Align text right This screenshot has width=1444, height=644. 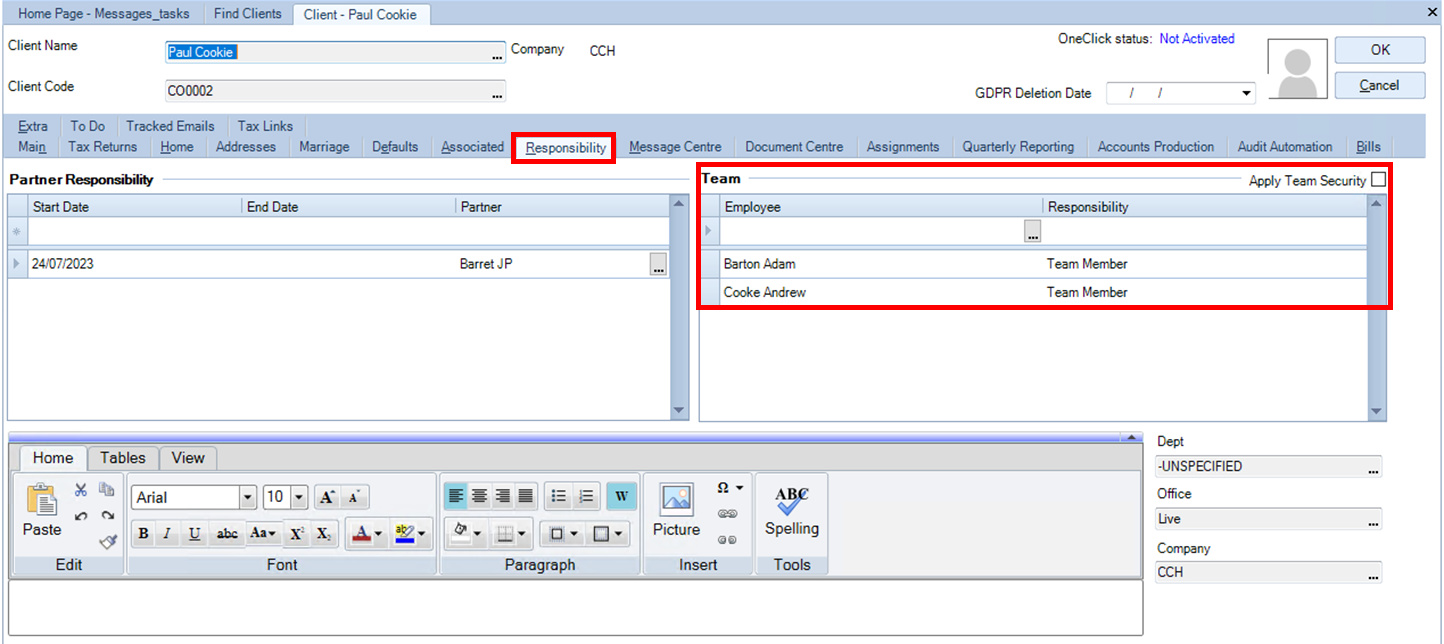(502, 496)
